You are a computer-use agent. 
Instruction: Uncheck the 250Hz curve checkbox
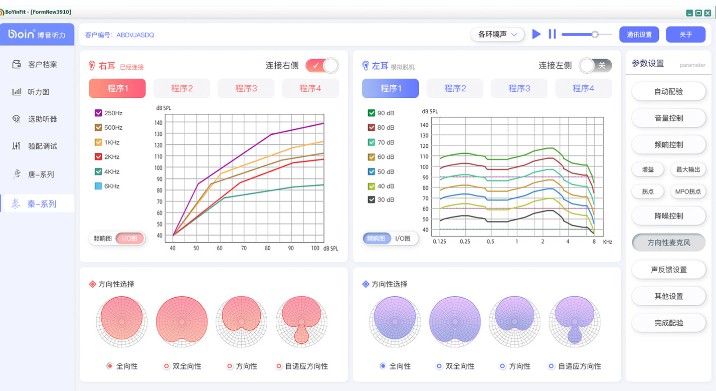click(98, 113)
